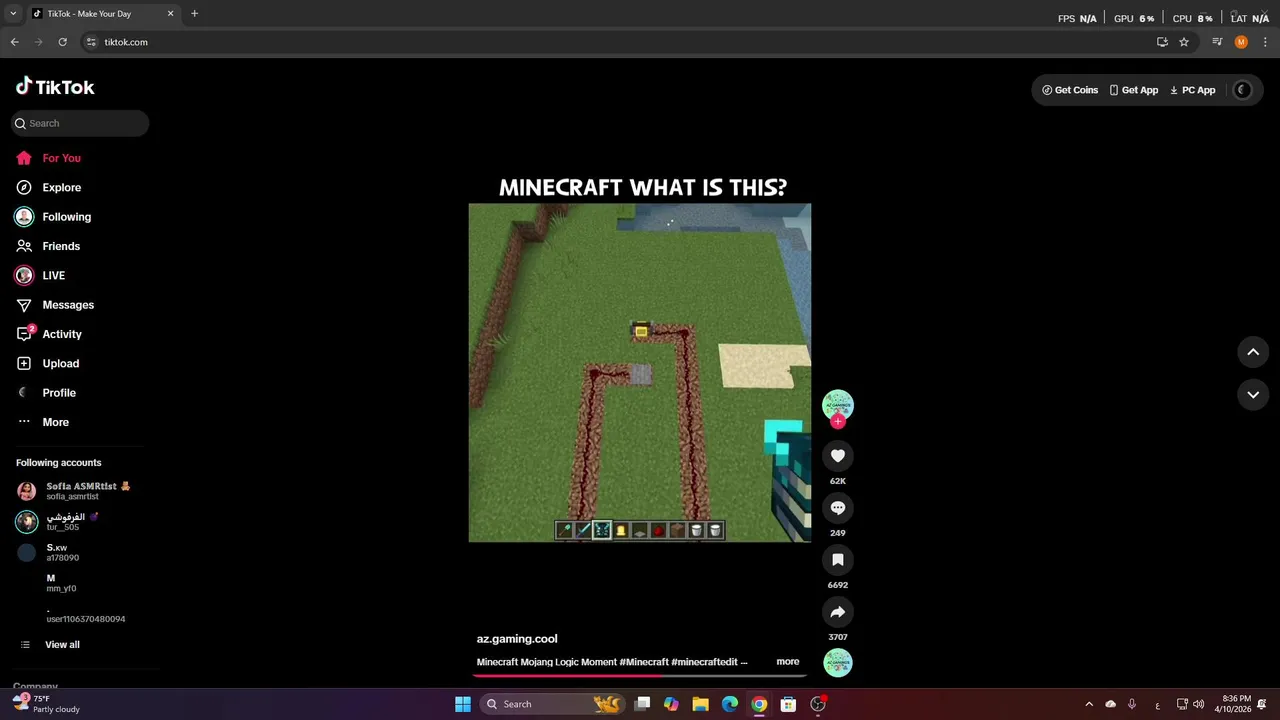Open Sofia ASMRtist's account
The image size is (1280, 720).
click(80, 491)
